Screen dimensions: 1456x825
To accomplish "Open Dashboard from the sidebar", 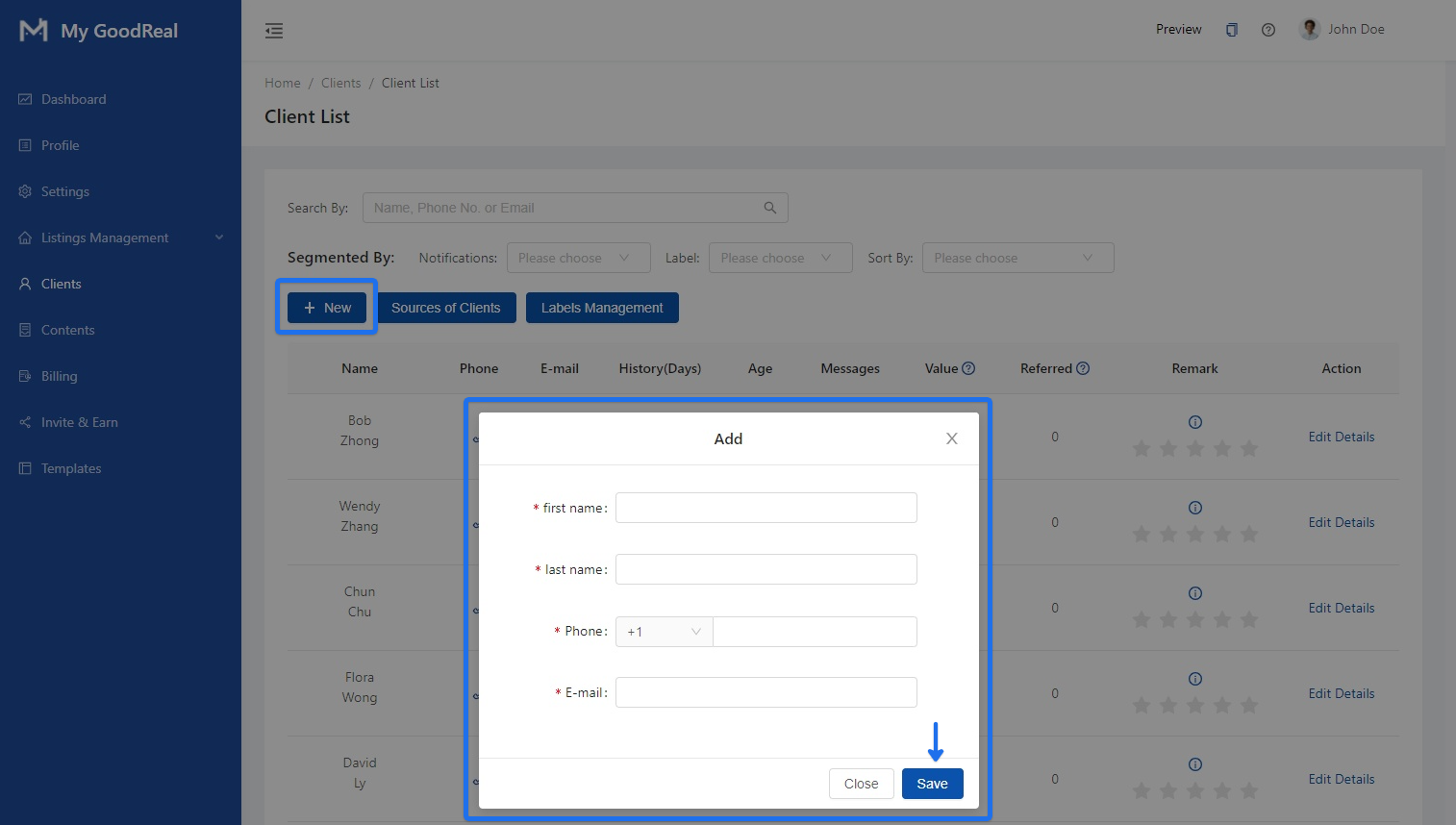I will pyautogui.click(x=73, y=99).
